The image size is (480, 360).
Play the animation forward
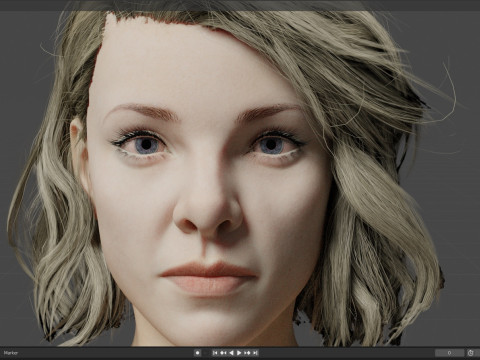click(x=239, y=353)
